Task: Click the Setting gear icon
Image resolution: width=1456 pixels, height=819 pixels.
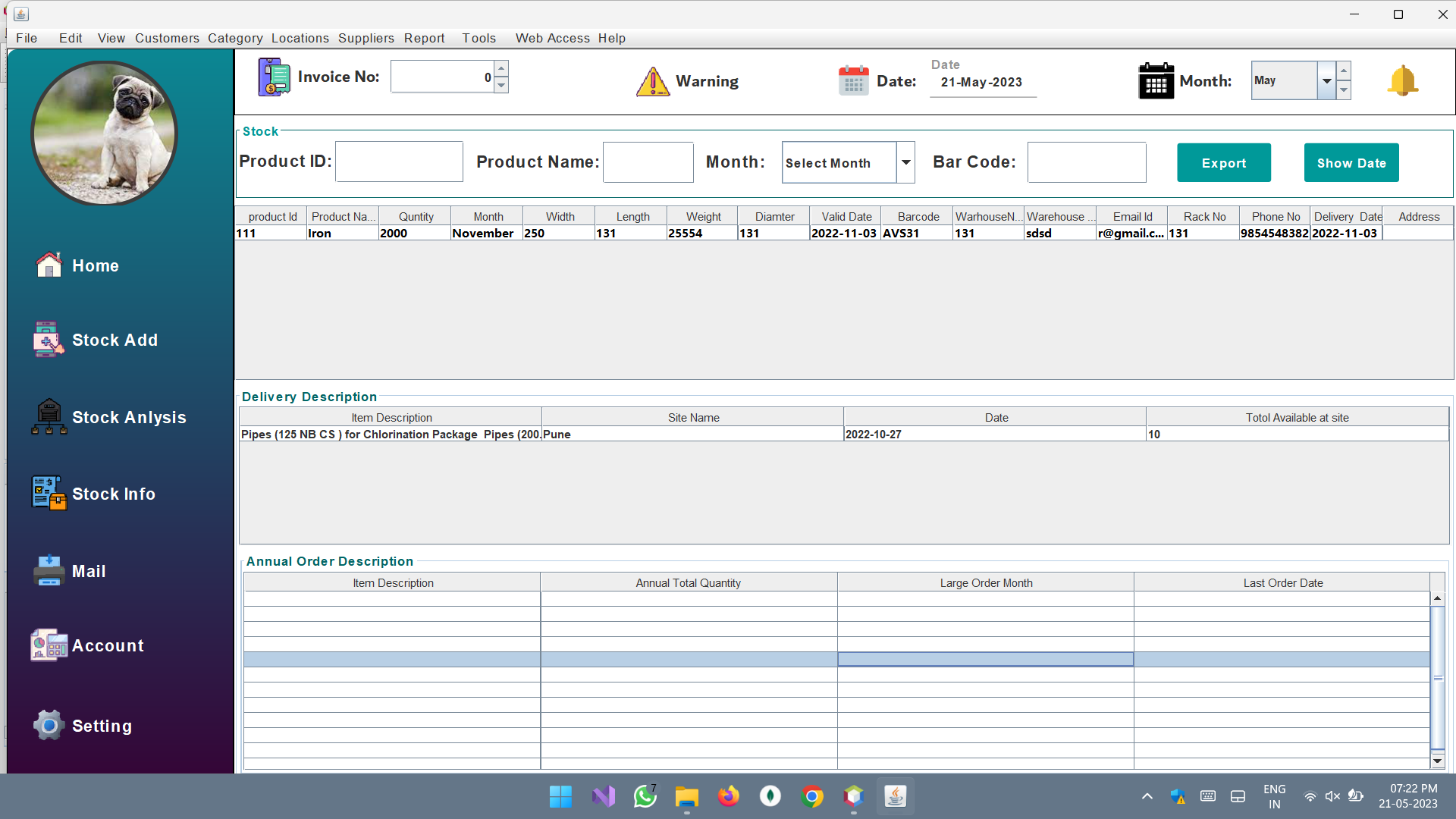Action: coord(48,725)
